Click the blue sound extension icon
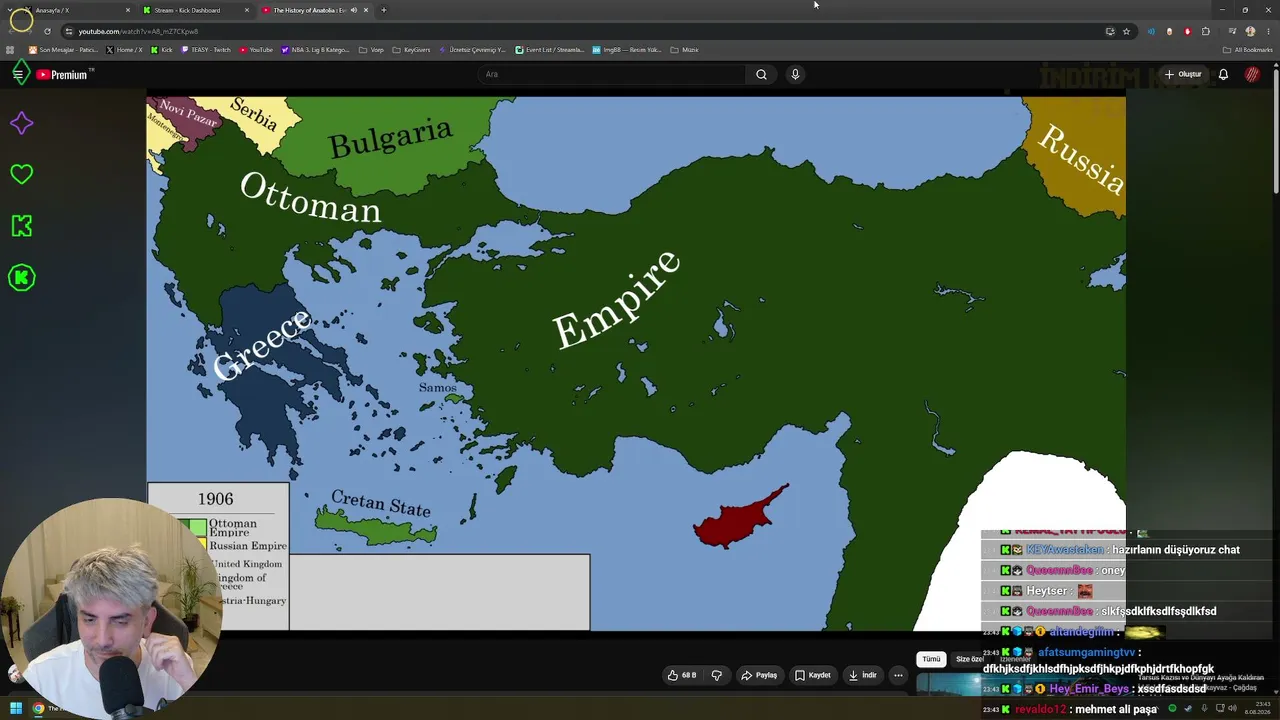This screenshot has width=1280, height=720. point(1151,31)
